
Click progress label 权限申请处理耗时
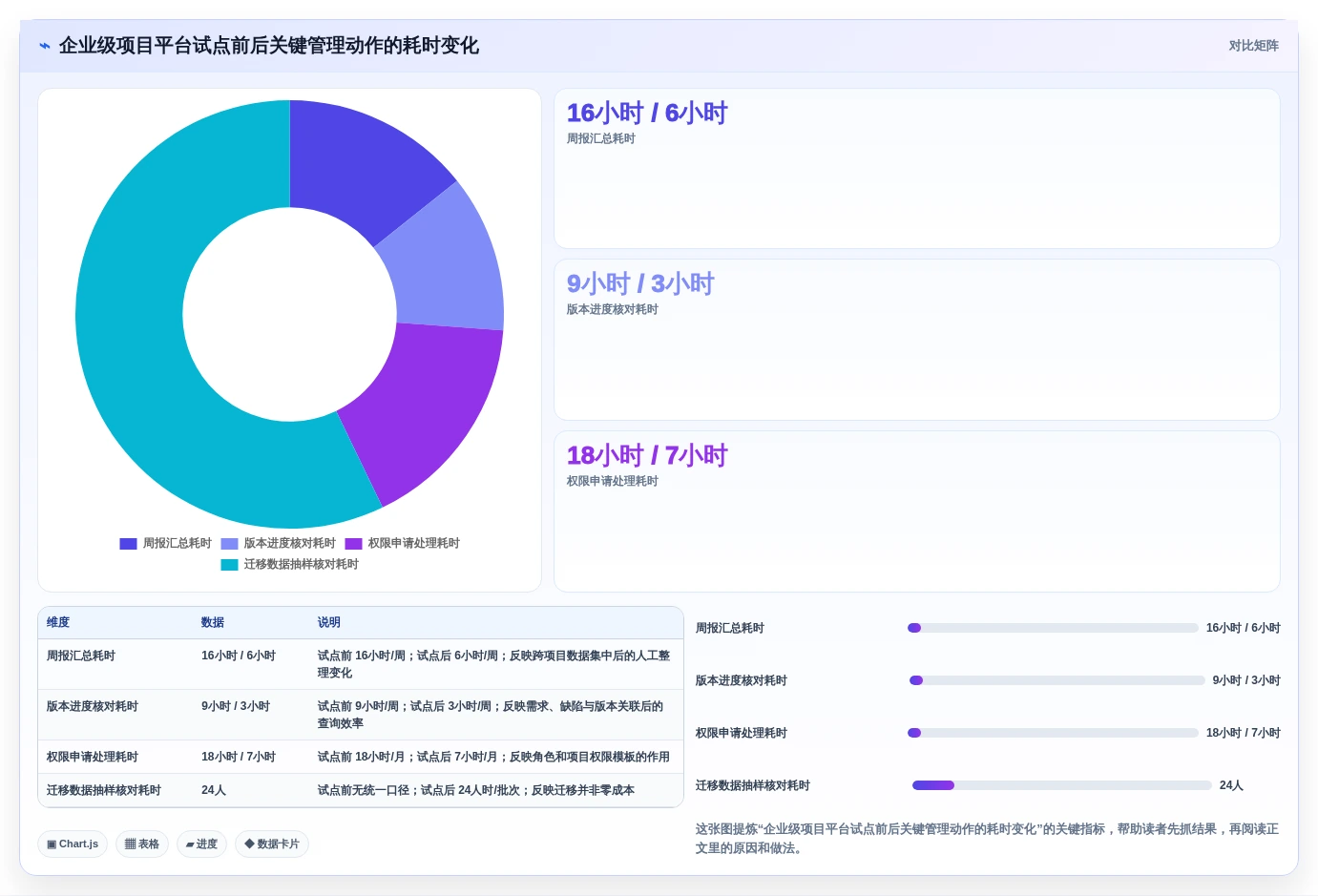[x=742, y=733]
